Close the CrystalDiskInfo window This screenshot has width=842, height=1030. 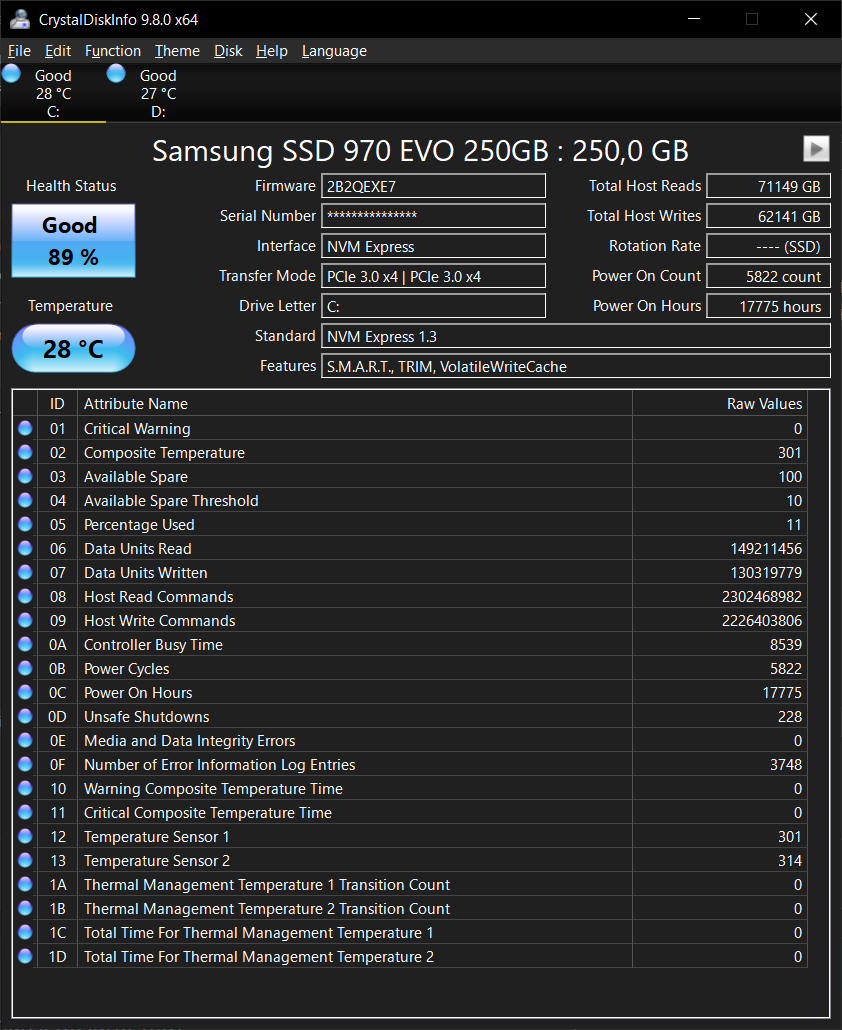click(x=811, y=19)
